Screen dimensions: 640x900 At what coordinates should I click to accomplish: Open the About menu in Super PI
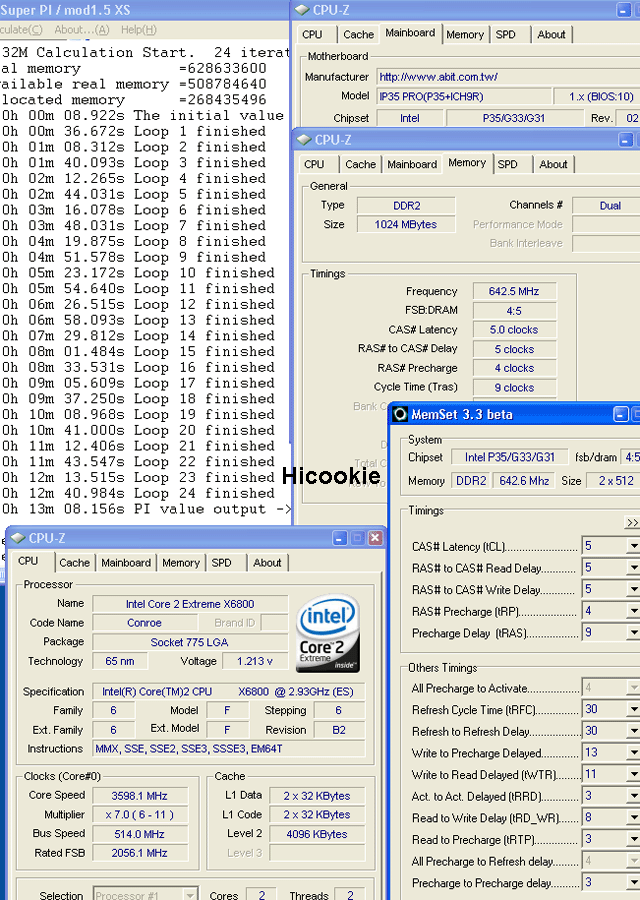(x=82, y=29)
